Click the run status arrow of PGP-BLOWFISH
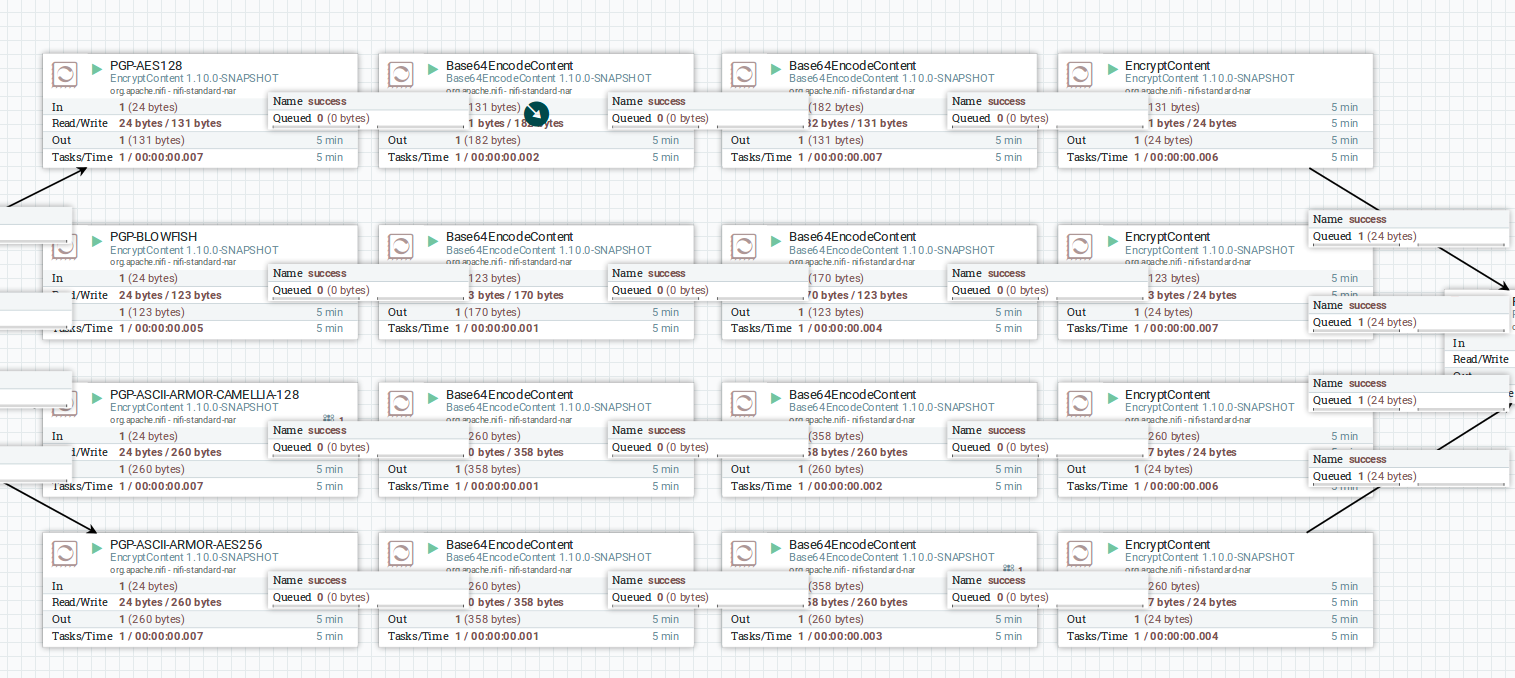This screenshot has height=678, width=1515. tap(97, 240)
